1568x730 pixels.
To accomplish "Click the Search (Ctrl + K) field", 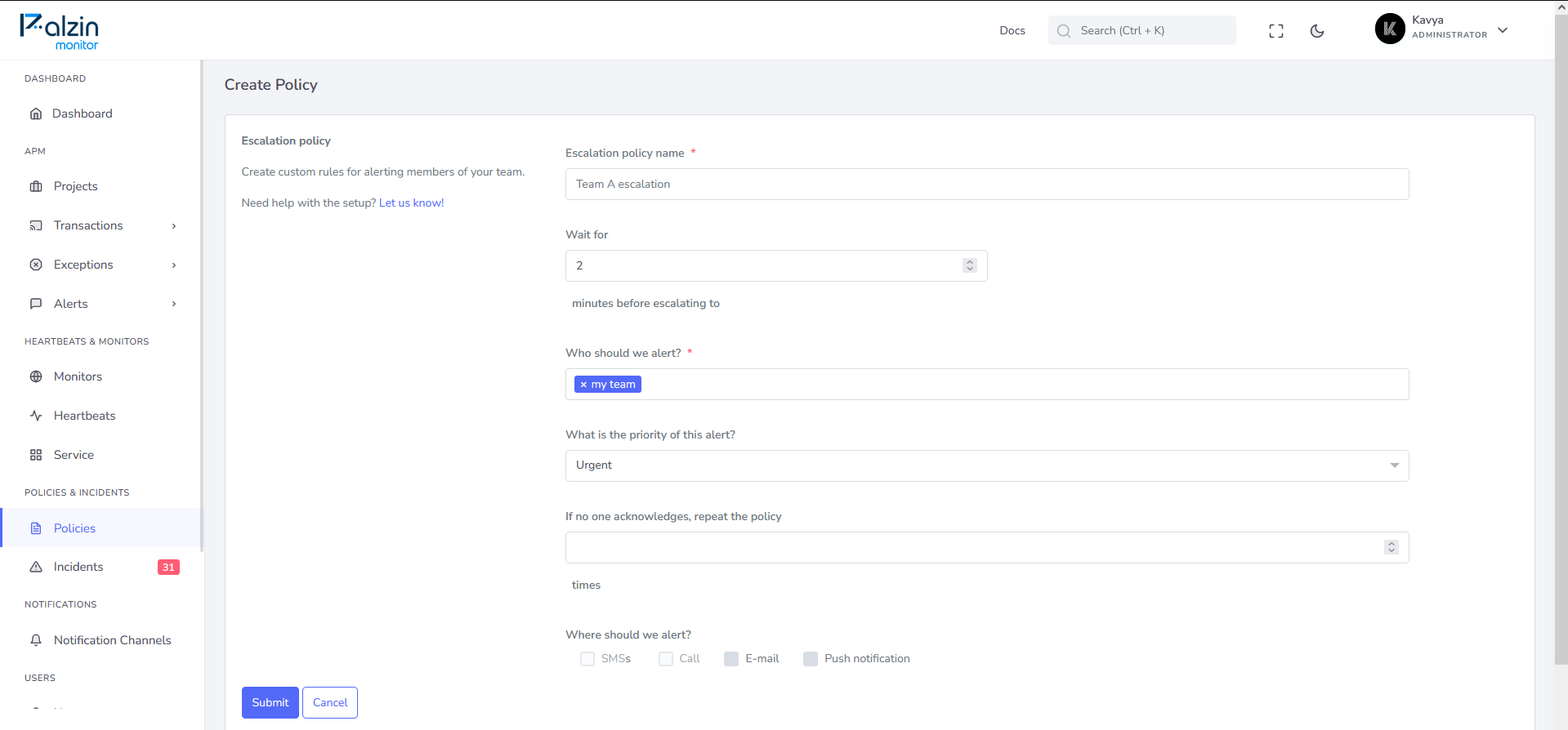I will point(1142,31).
